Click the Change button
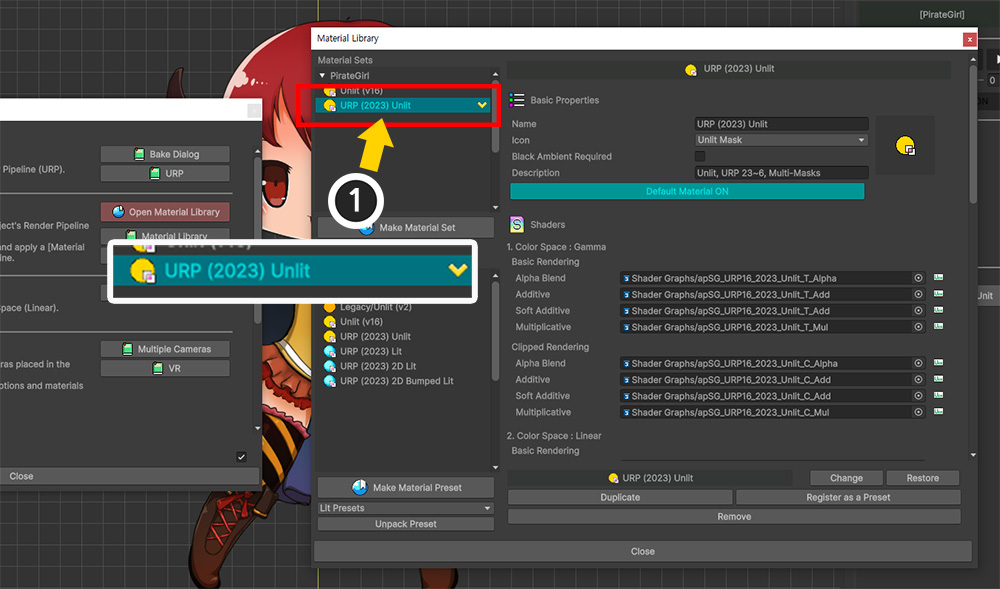This screenshot has height=589, width=1000. [846, 478]
